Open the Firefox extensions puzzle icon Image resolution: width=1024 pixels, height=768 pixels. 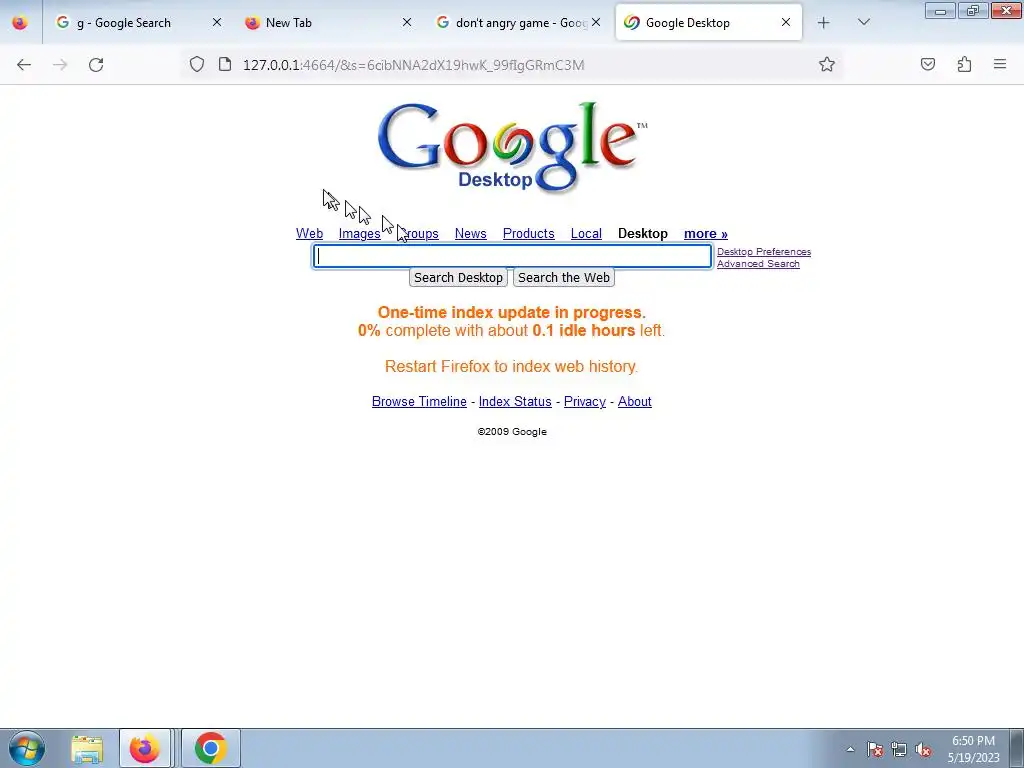[x=964, y=64]
